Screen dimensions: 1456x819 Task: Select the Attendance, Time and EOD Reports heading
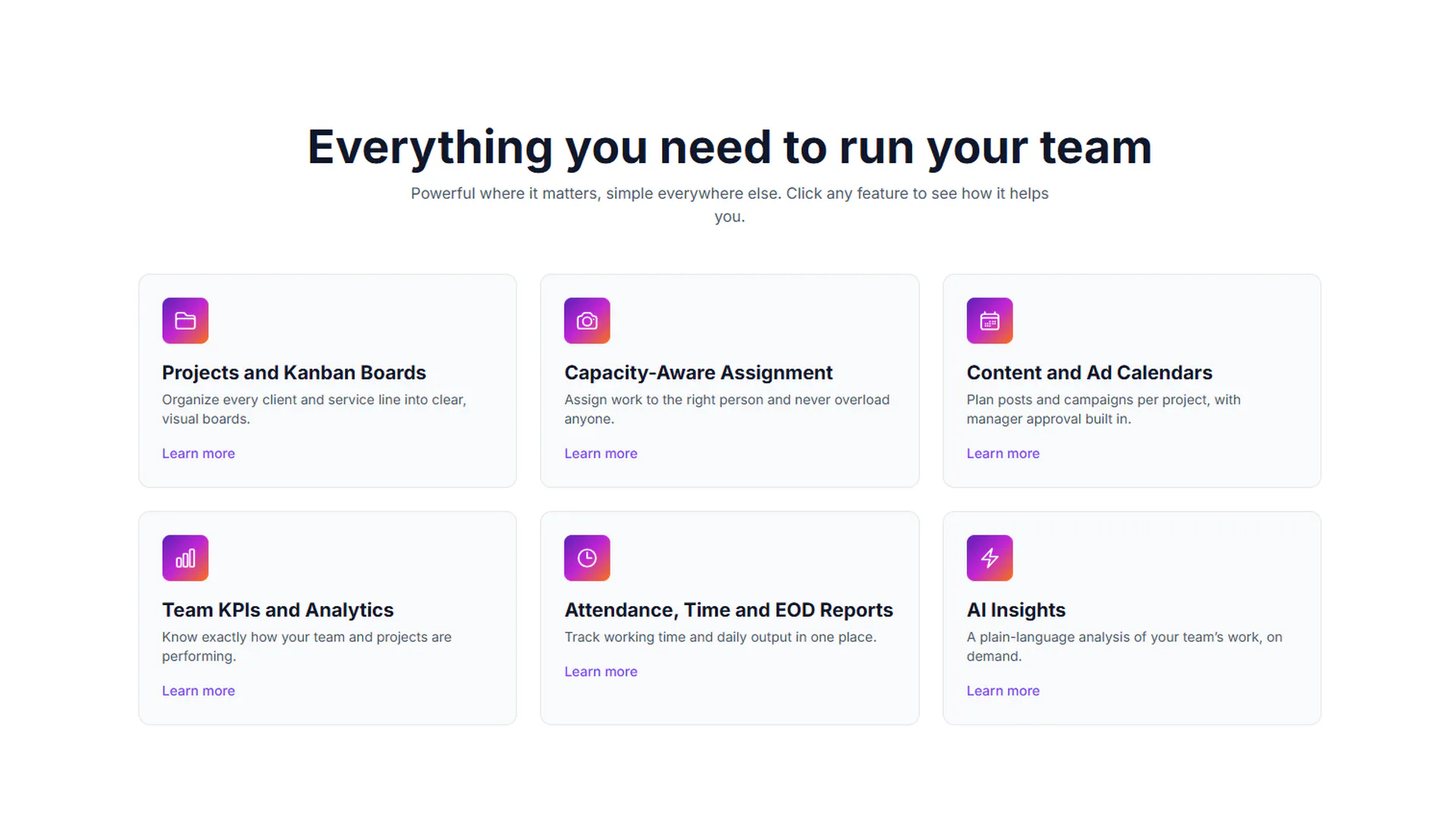[x=729, y=610]
